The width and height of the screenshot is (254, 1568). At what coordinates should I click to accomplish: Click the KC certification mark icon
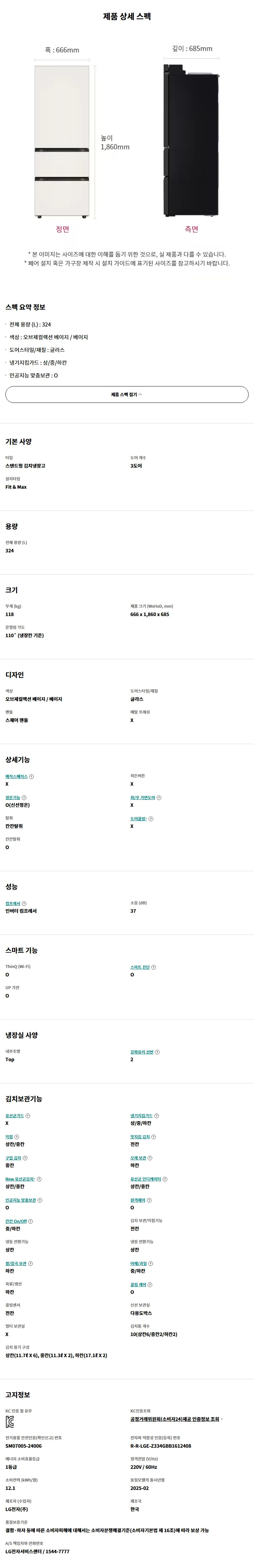coord(10,1422)
